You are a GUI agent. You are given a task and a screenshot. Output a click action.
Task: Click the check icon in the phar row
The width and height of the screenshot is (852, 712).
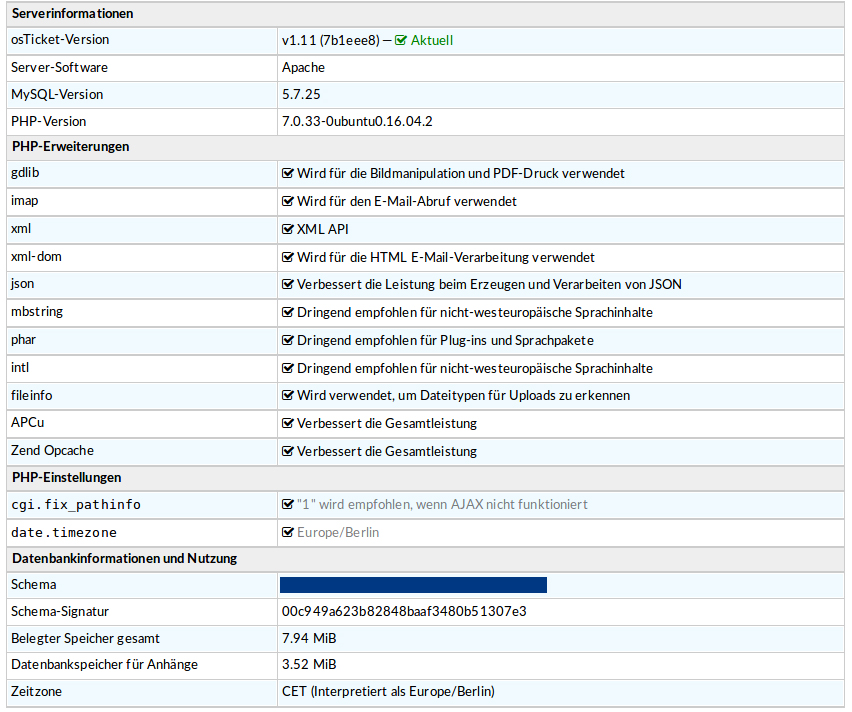288,340
